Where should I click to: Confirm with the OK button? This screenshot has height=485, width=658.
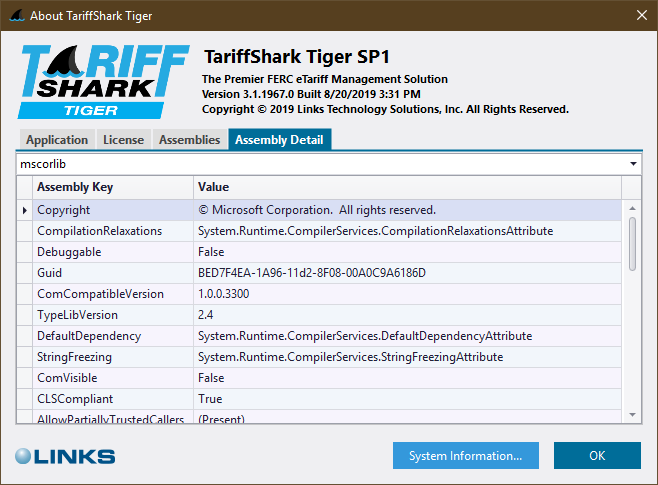pos(597,456)
